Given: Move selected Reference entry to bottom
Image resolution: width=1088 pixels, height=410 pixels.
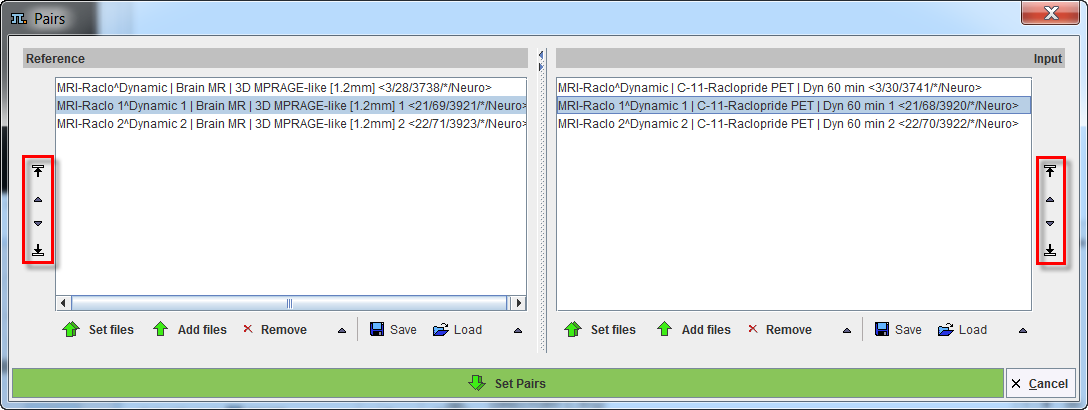Looking at the screenshot, I should [x=38, y=250].
